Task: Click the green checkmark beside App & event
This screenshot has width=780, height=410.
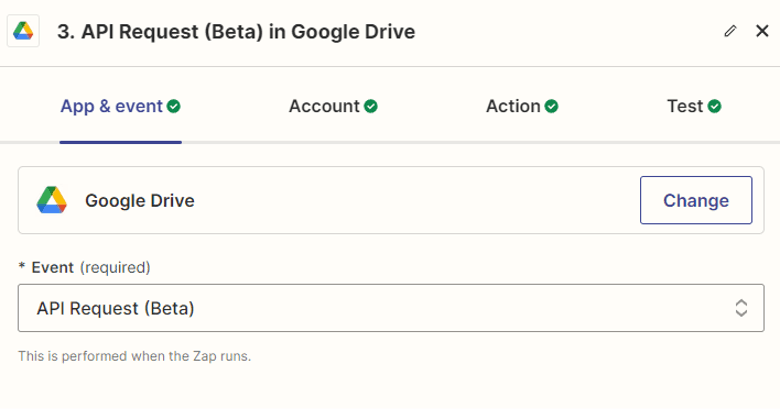Action: (x=174, y=106)
